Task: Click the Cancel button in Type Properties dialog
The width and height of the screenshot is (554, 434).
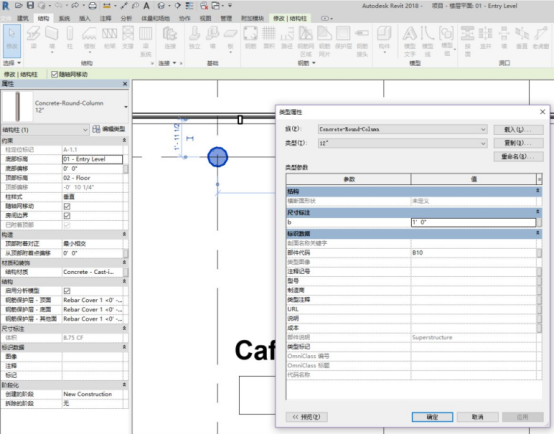Action: [477, 417]
